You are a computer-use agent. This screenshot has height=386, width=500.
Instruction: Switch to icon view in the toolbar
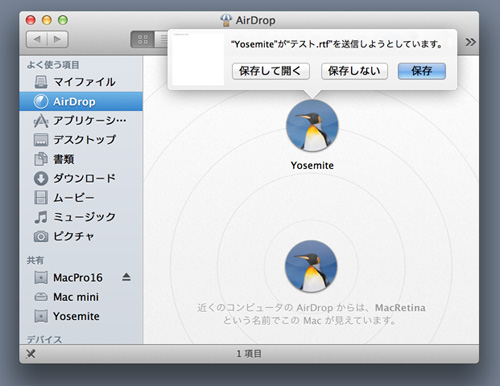[143, 39]
